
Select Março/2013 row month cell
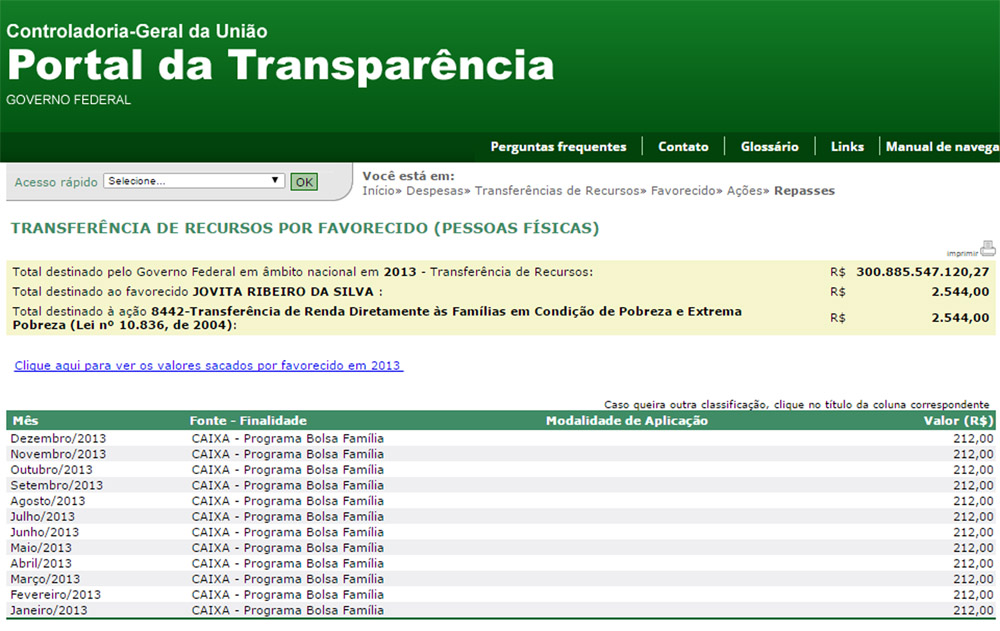pos(45,579)
